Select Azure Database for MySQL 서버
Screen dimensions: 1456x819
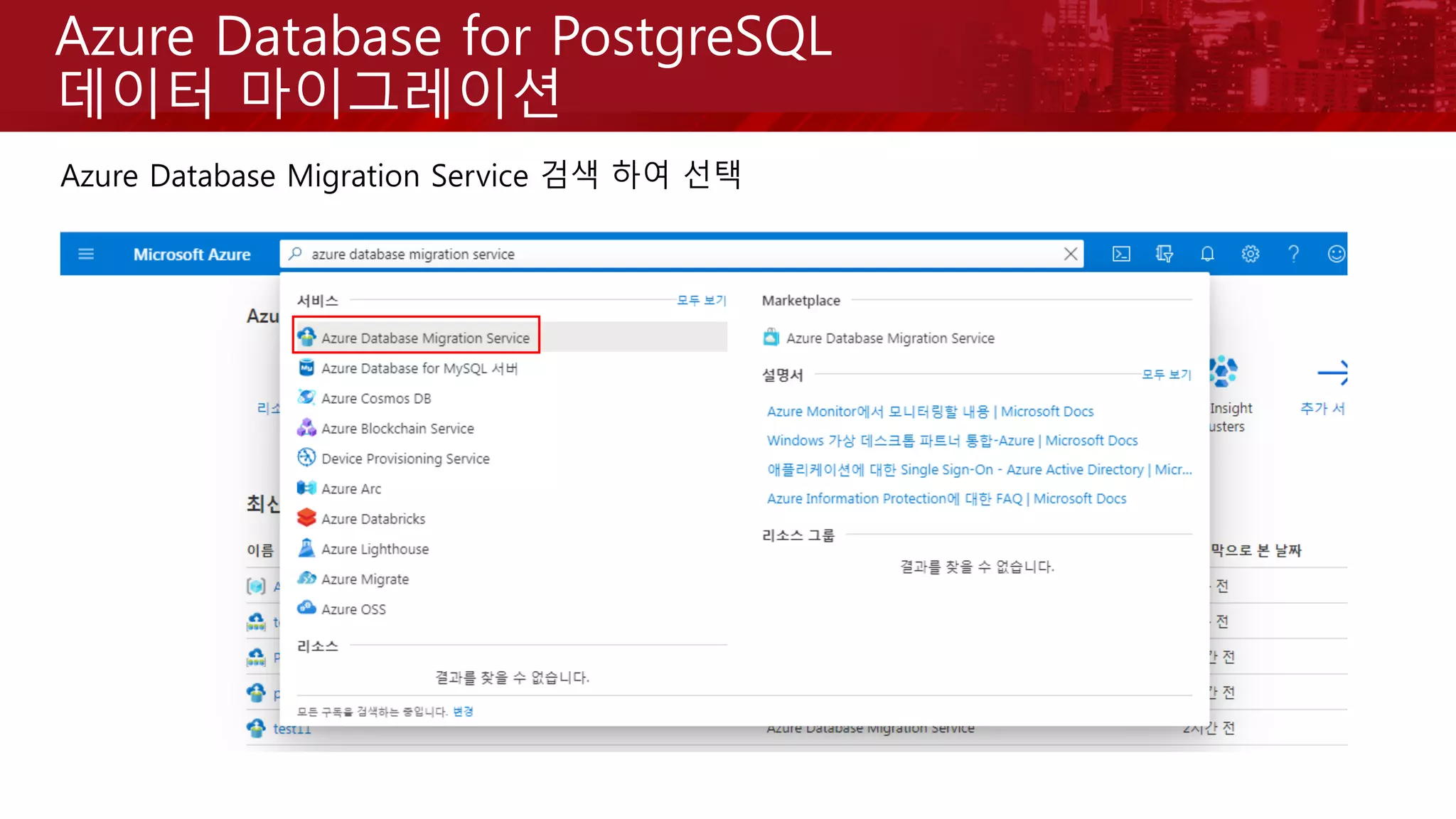419,368
